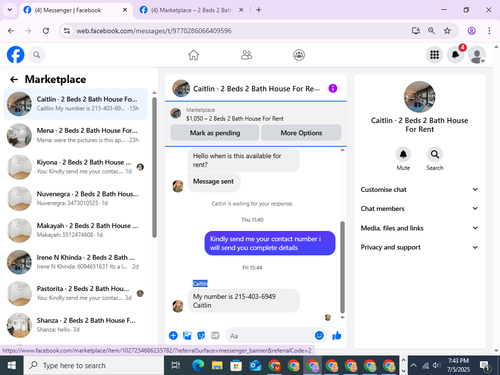This screenshot has height=375, width=500.
Task: Expand the Customise chat section
Action: click(x=419, y=189)
